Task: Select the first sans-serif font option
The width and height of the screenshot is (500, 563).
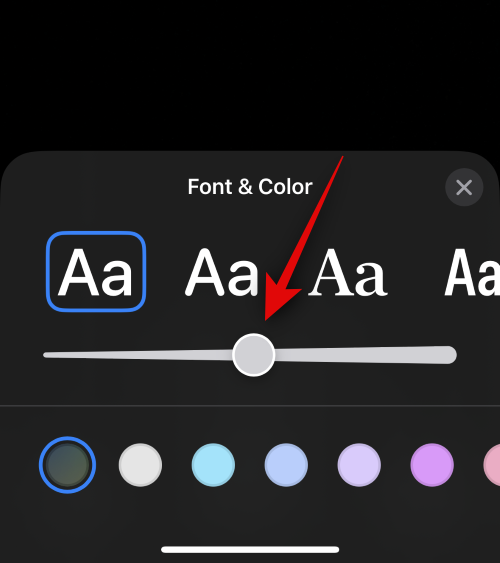Action: click(x=96, y=271)
